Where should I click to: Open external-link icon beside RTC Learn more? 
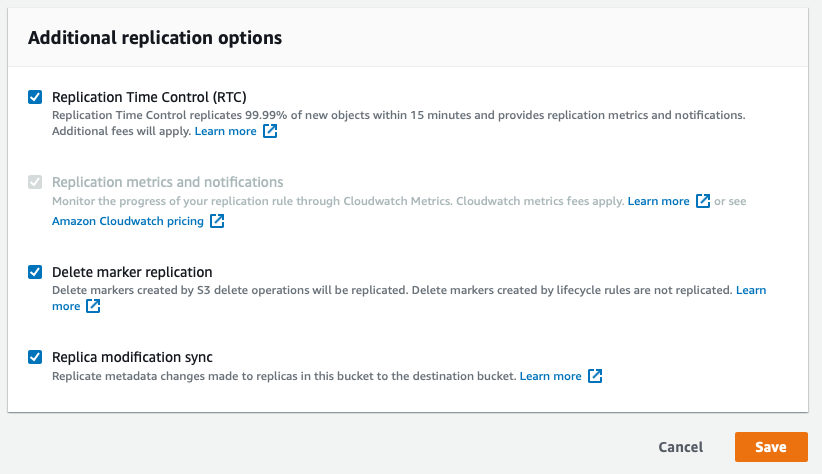tap(270, 131)
